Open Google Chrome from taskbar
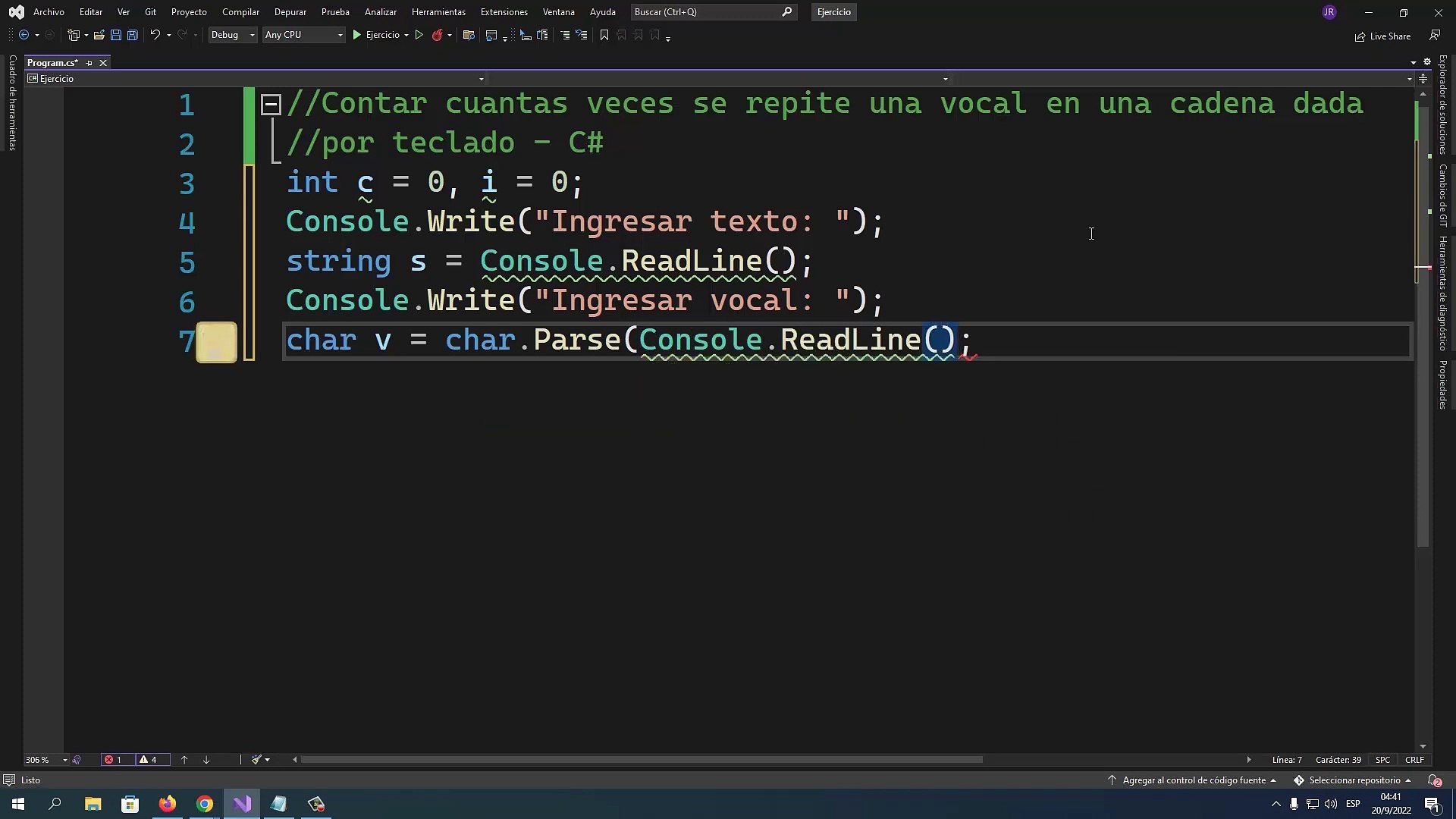The width and height of the screenshot is (1456, 819). point(205,804)
